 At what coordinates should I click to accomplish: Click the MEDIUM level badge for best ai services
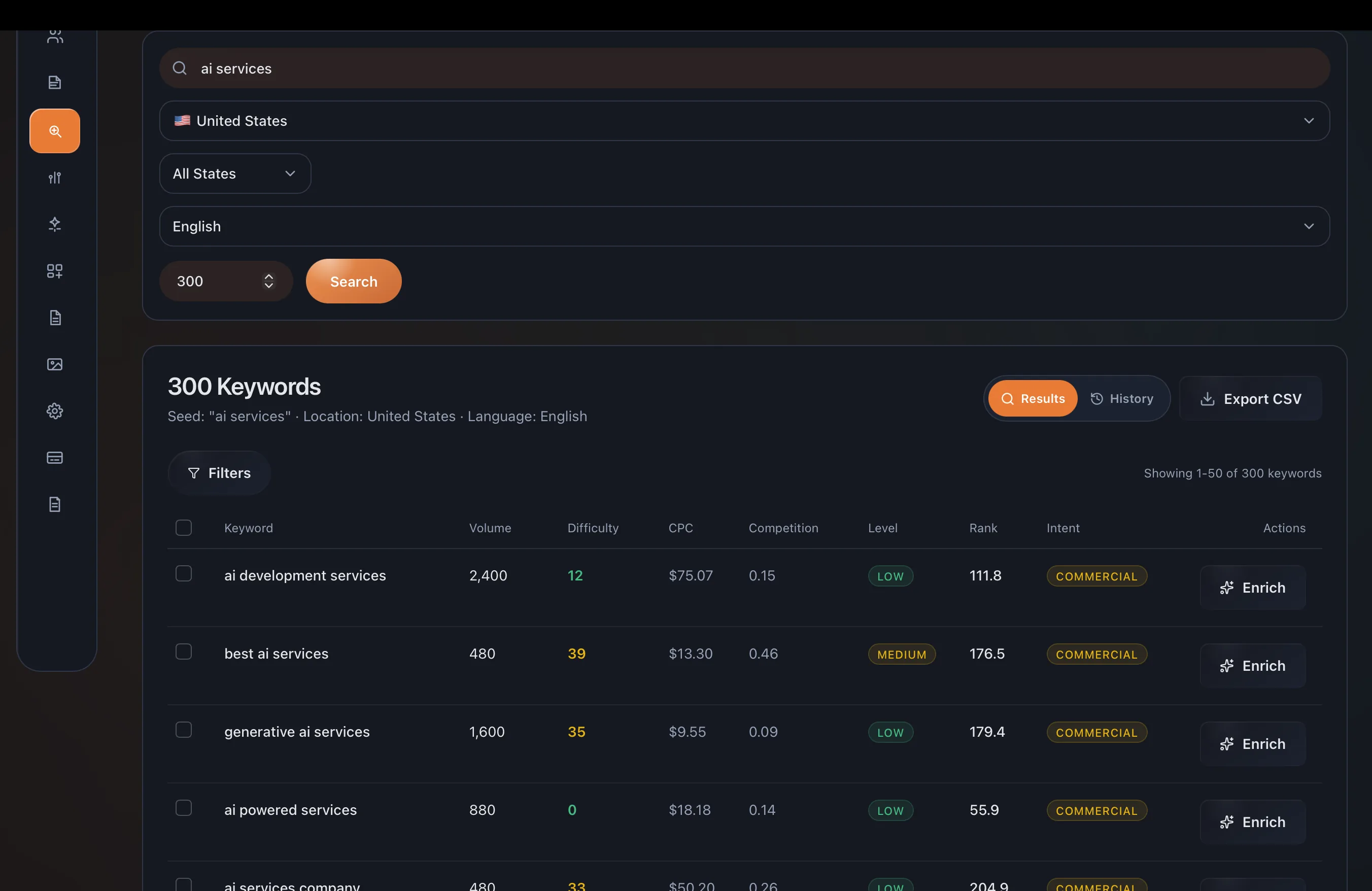[x=902, y=654]
